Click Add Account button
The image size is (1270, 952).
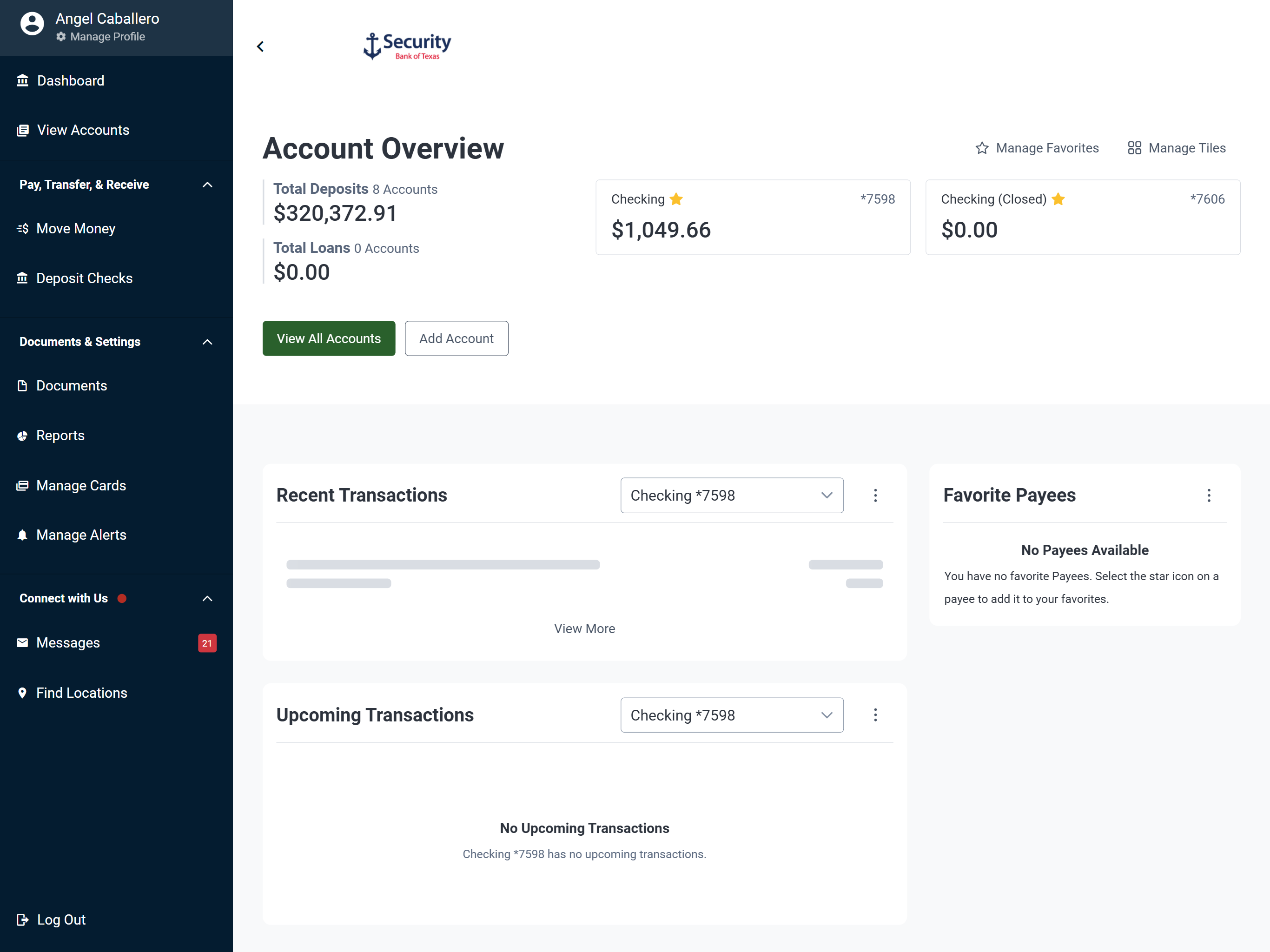point(456,339)
